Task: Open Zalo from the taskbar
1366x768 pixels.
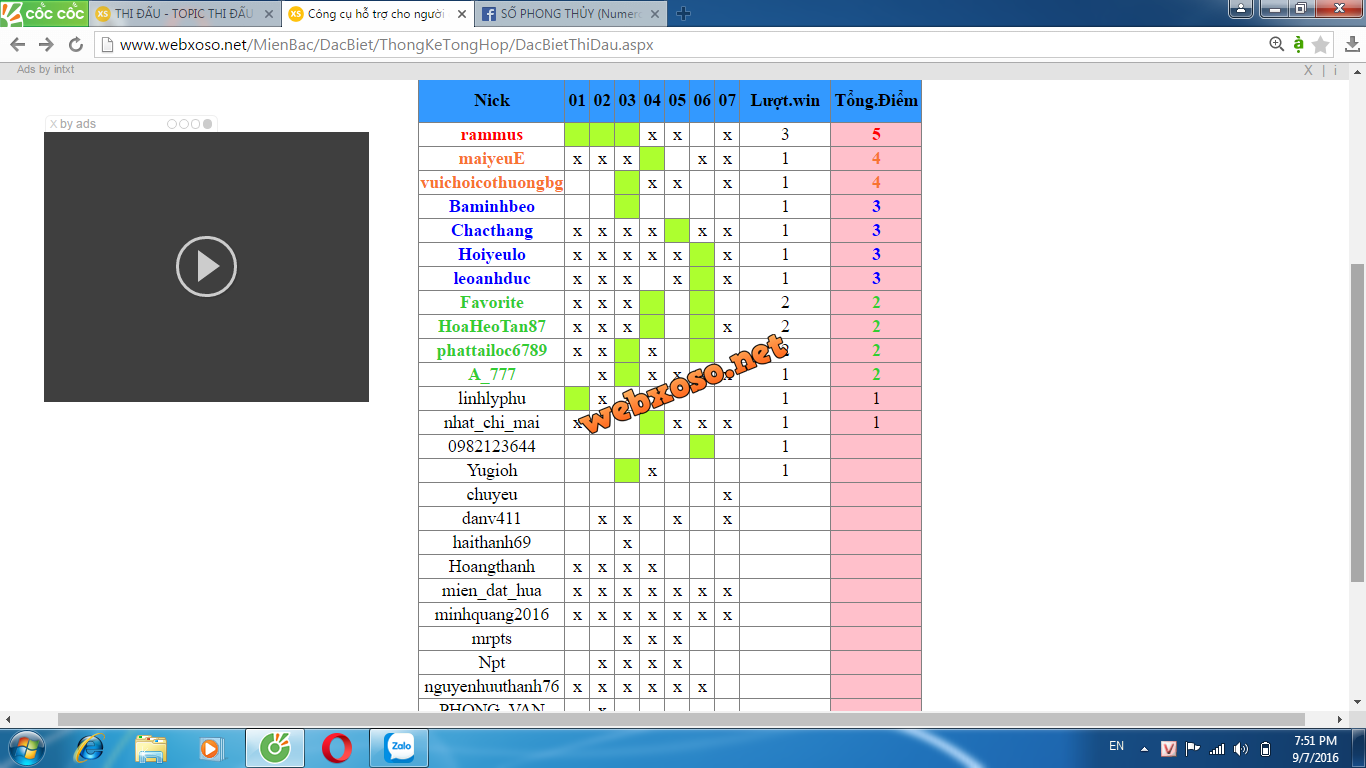Action: pyautogui.click(x=399, y=747)
